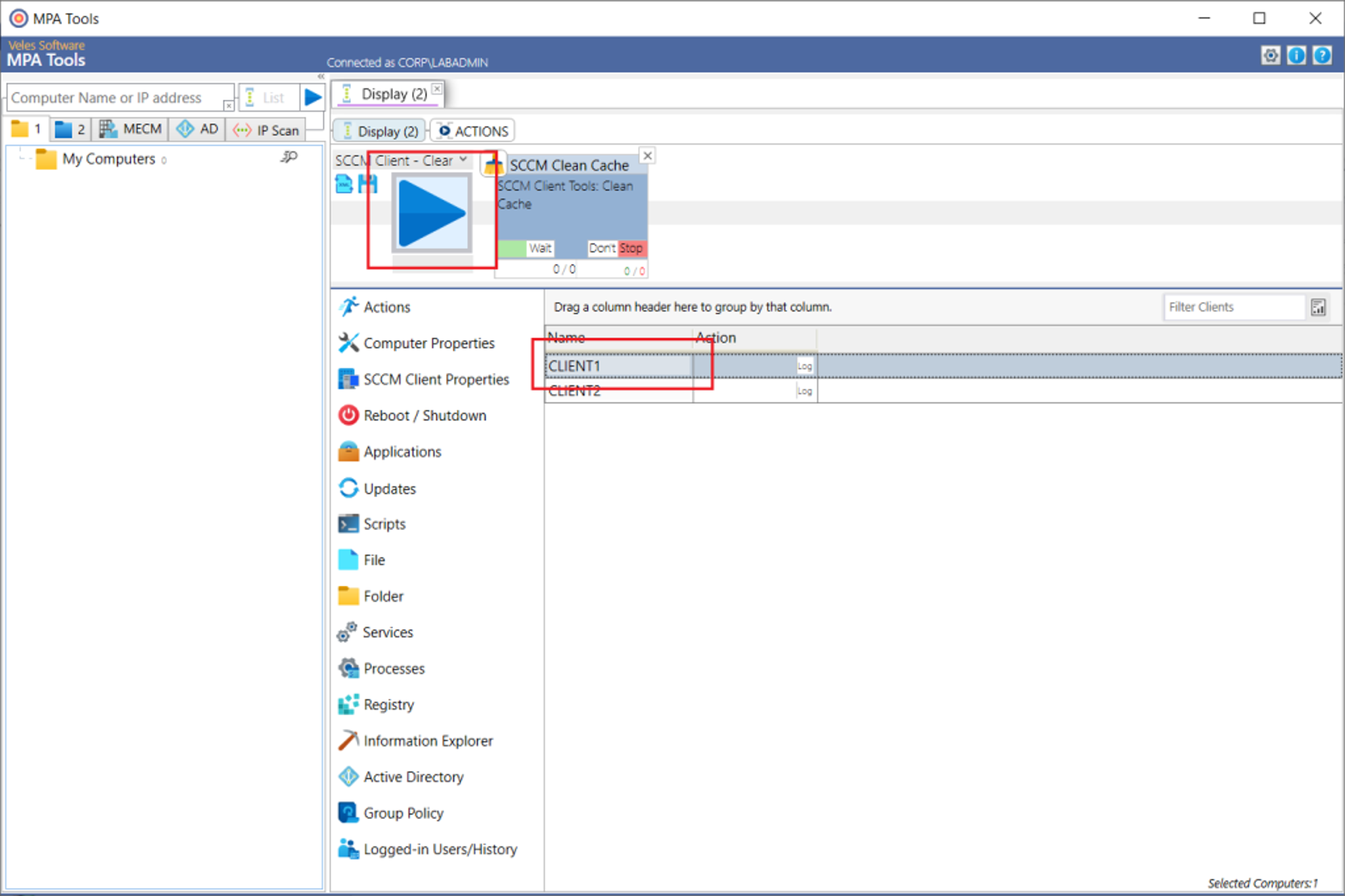Open the MECM tab
The image size is (1345, 896).
[130, 129]
